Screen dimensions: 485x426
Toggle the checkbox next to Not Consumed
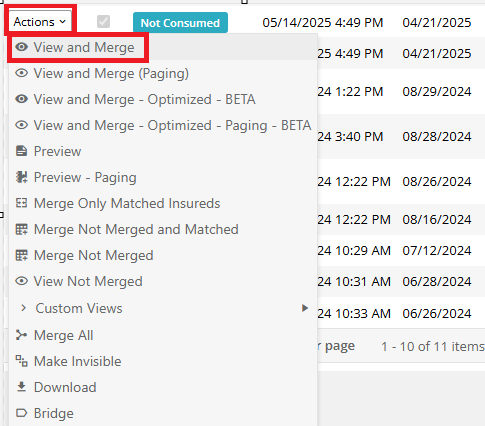(103, 22)
